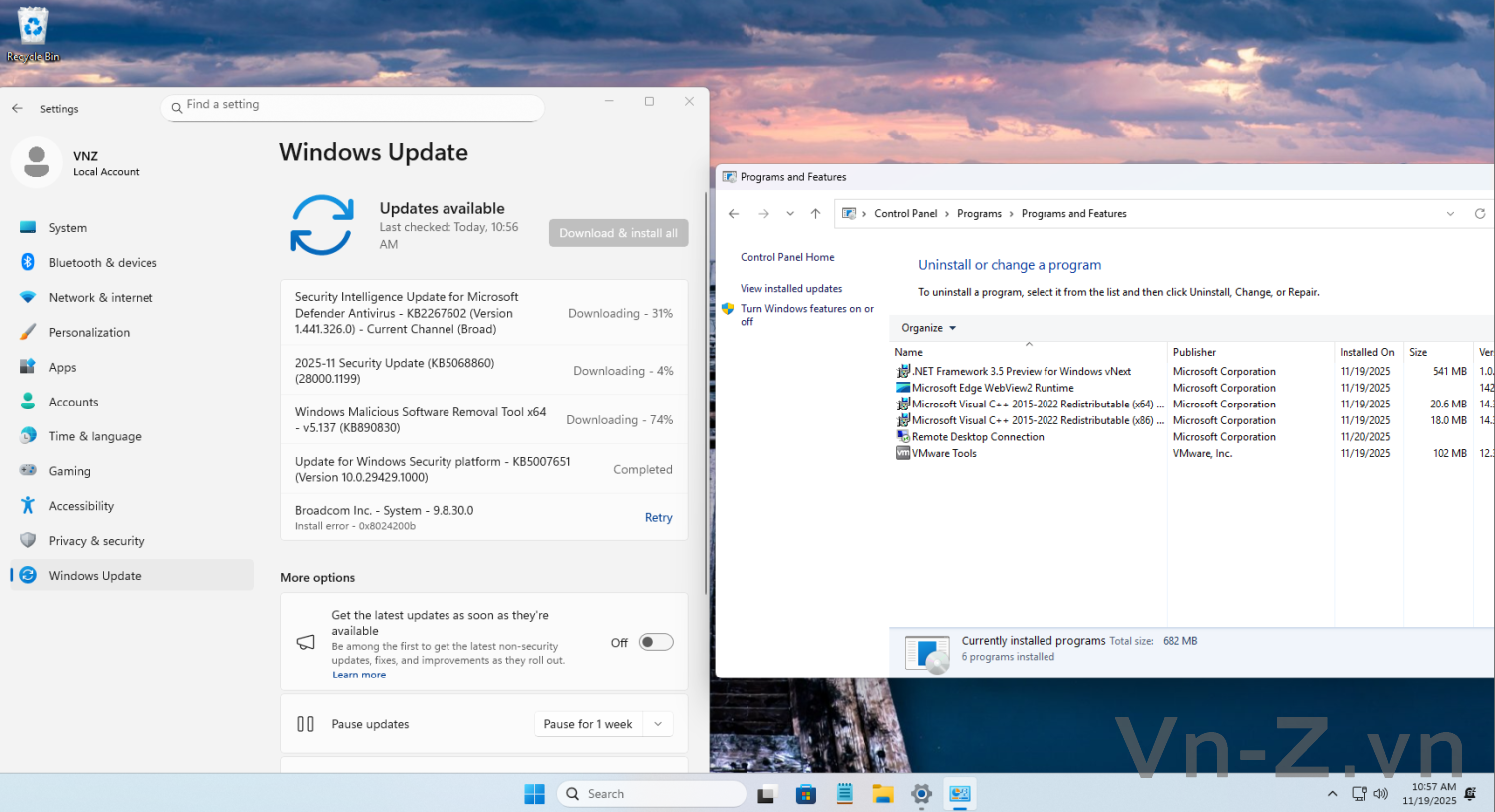Viewport: 1495px width, 812px height.
Task: Open Microsoft Store from the taskbar
Action: pos(806,794)
